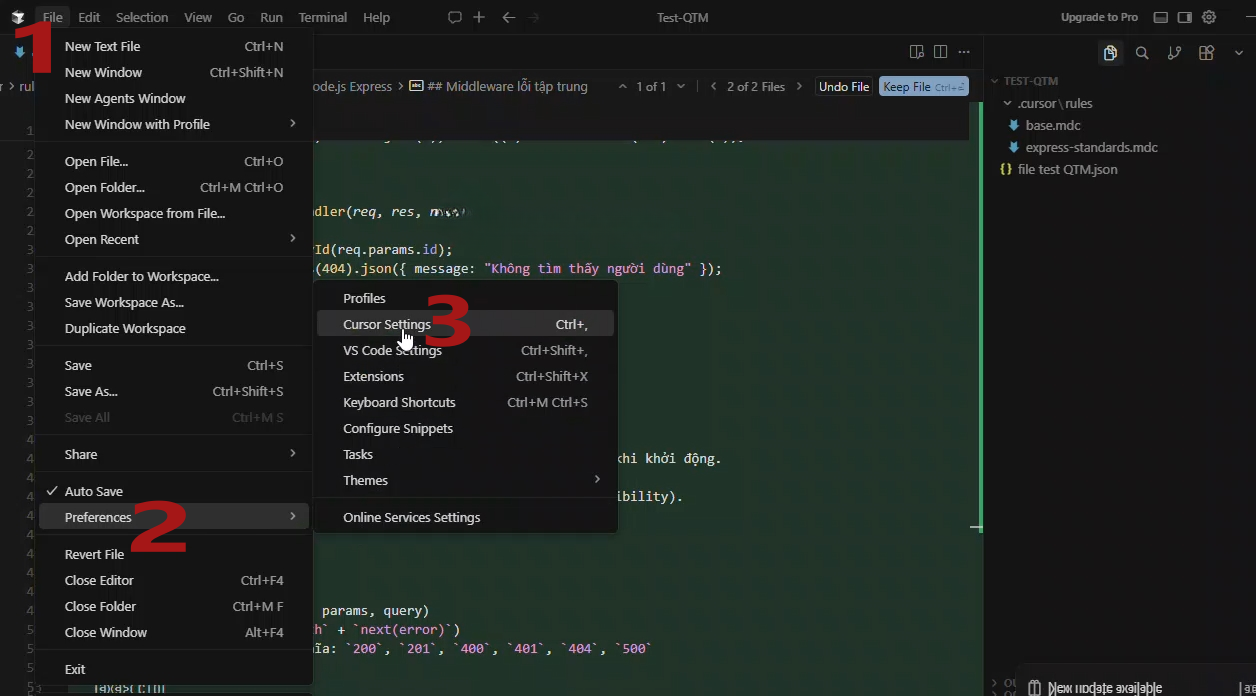Choose New Agents Window

coord(174,98)
